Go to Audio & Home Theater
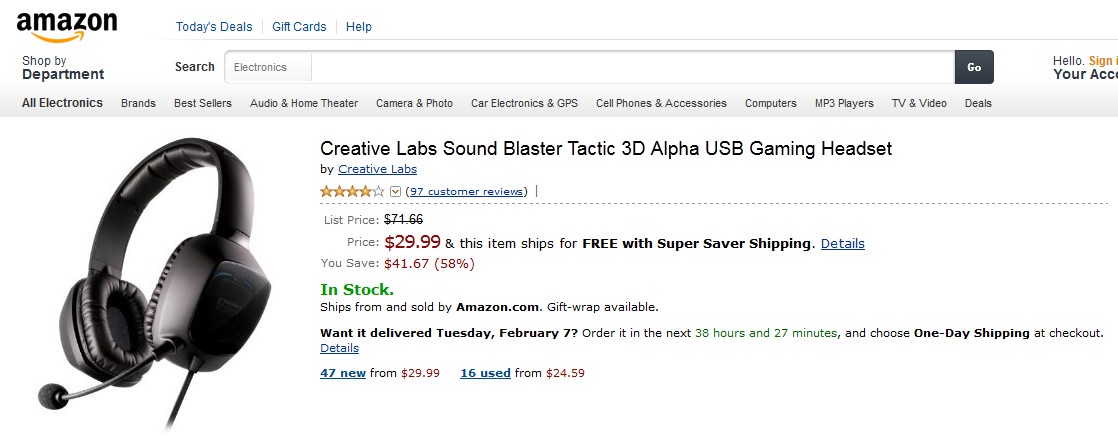This screenshot has width=1118, height=442. pos(304,103)
